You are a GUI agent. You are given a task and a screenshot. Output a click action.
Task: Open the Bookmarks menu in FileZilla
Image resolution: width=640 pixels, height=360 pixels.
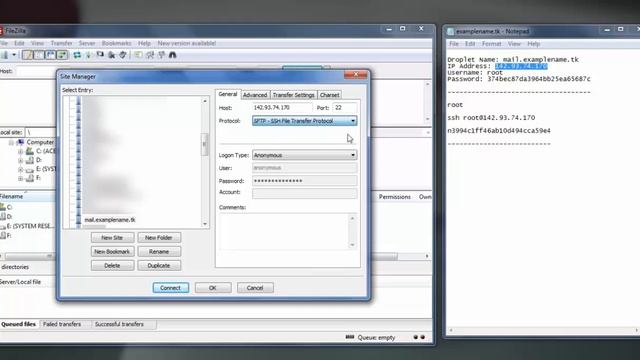coord(116,43)
